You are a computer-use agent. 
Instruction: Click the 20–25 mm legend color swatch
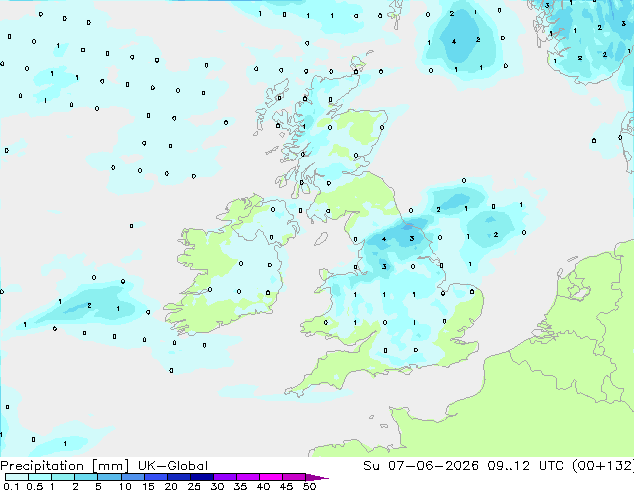tap(179, 477)
